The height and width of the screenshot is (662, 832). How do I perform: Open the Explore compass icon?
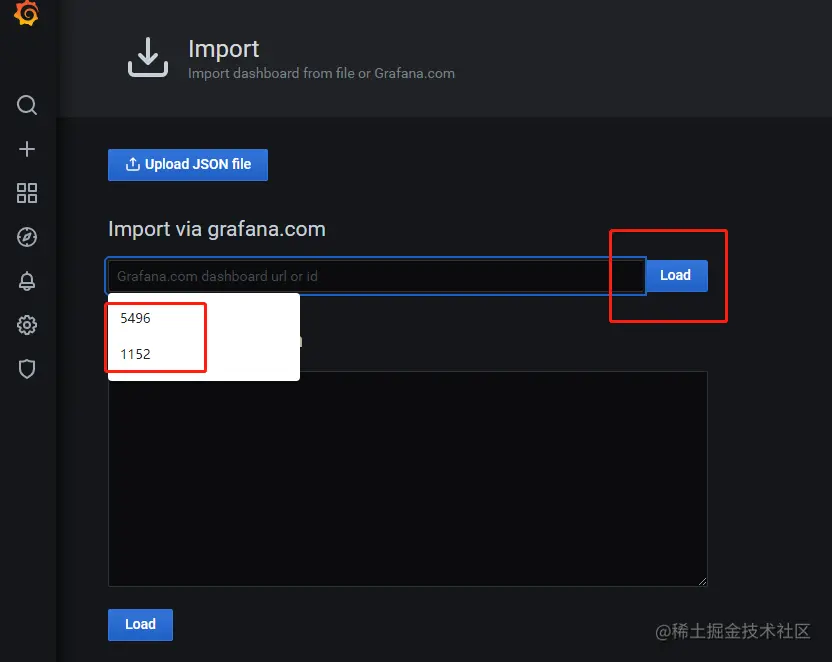point(27,237)
